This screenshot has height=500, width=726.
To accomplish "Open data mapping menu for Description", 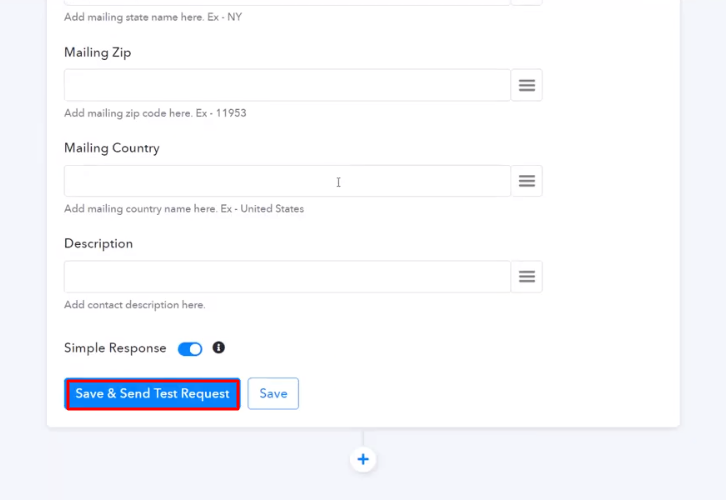I will (526, 277).
